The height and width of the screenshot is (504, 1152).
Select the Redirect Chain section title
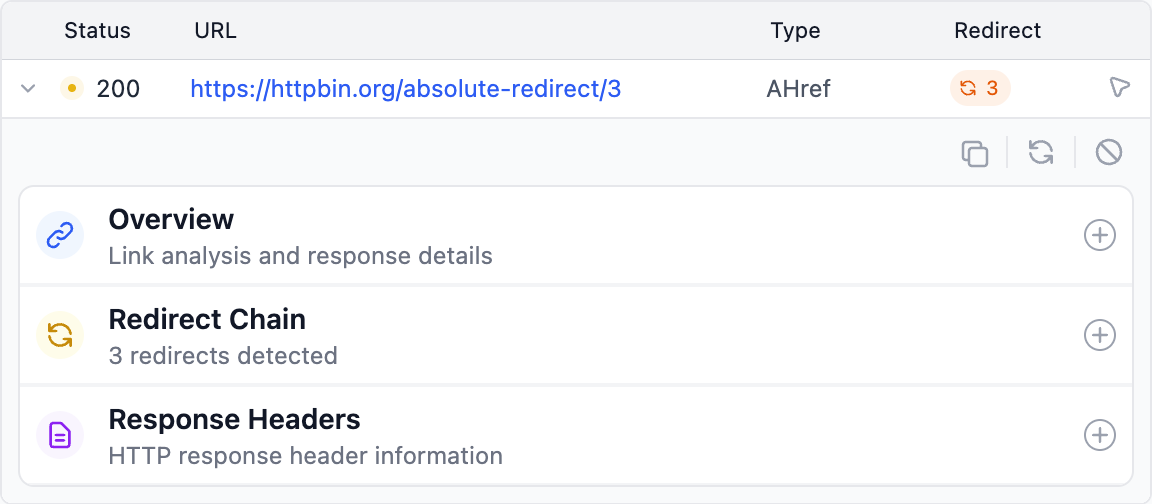pyautogui.click(x=207, y=320)
